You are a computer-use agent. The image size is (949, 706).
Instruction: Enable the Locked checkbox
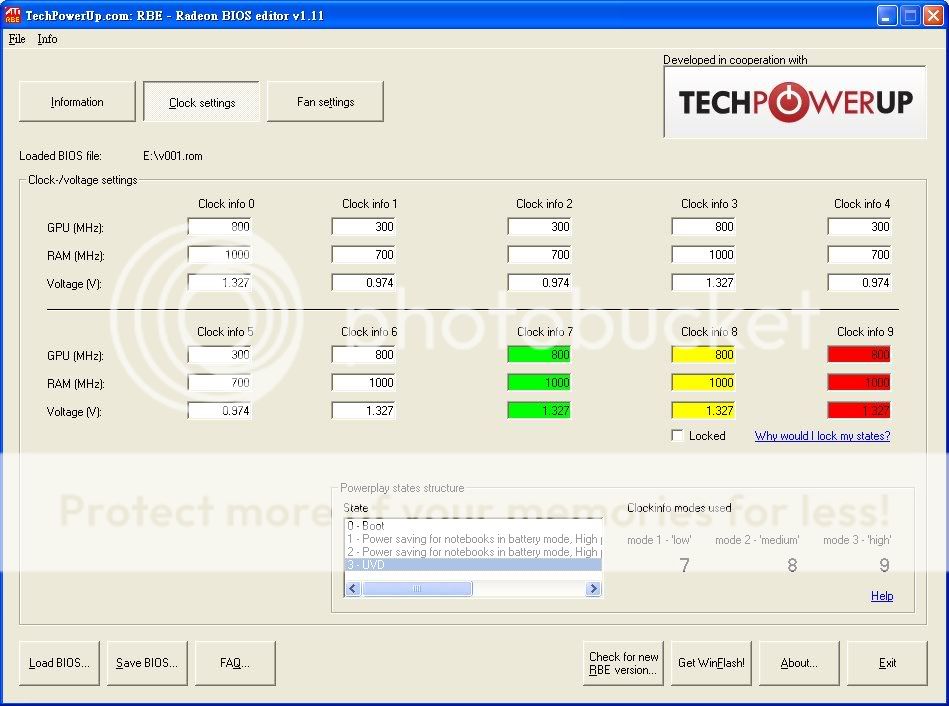tap(678, 436)
